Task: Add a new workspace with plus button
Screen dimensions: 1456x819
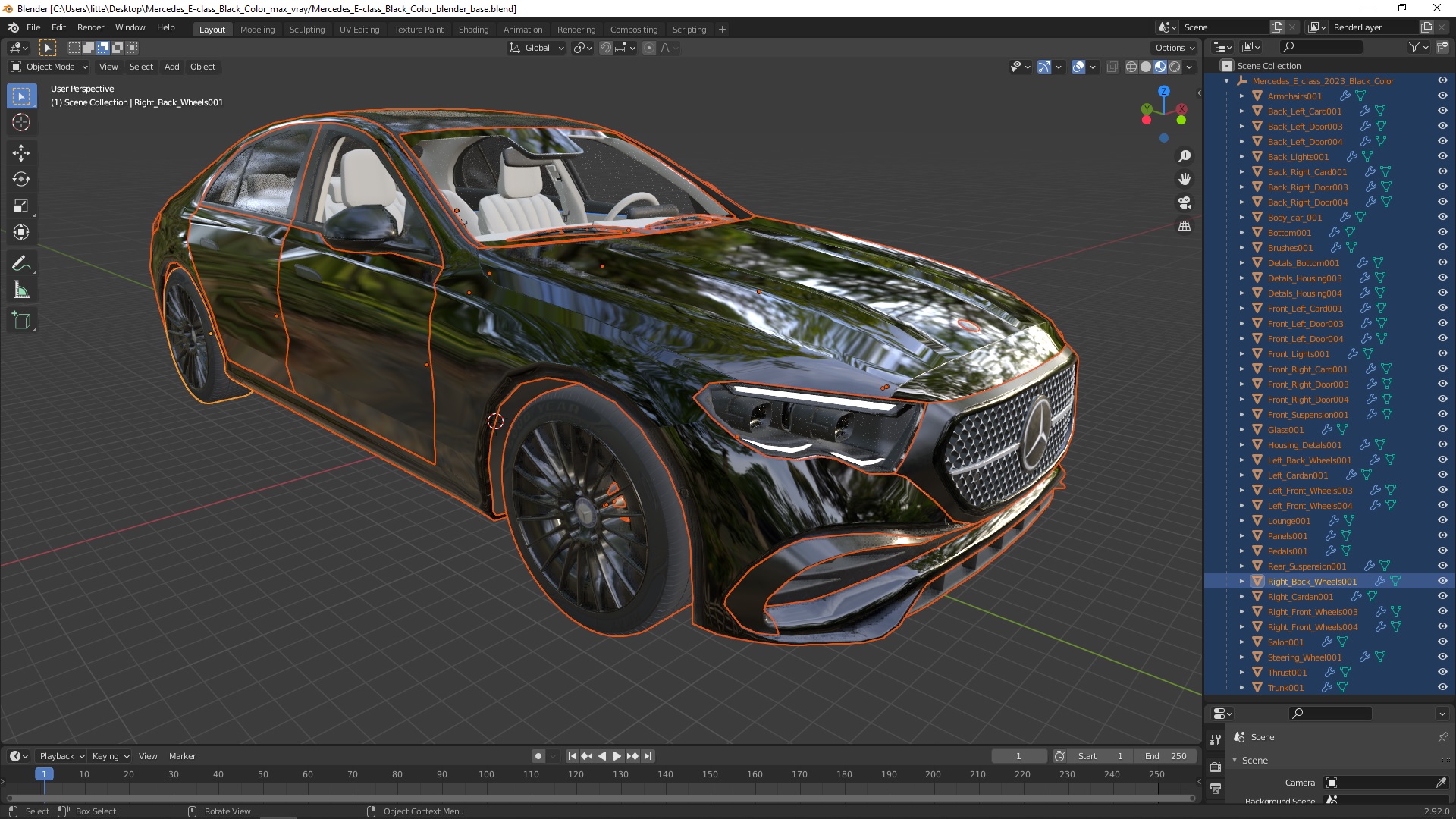Action: click(722, 30)
